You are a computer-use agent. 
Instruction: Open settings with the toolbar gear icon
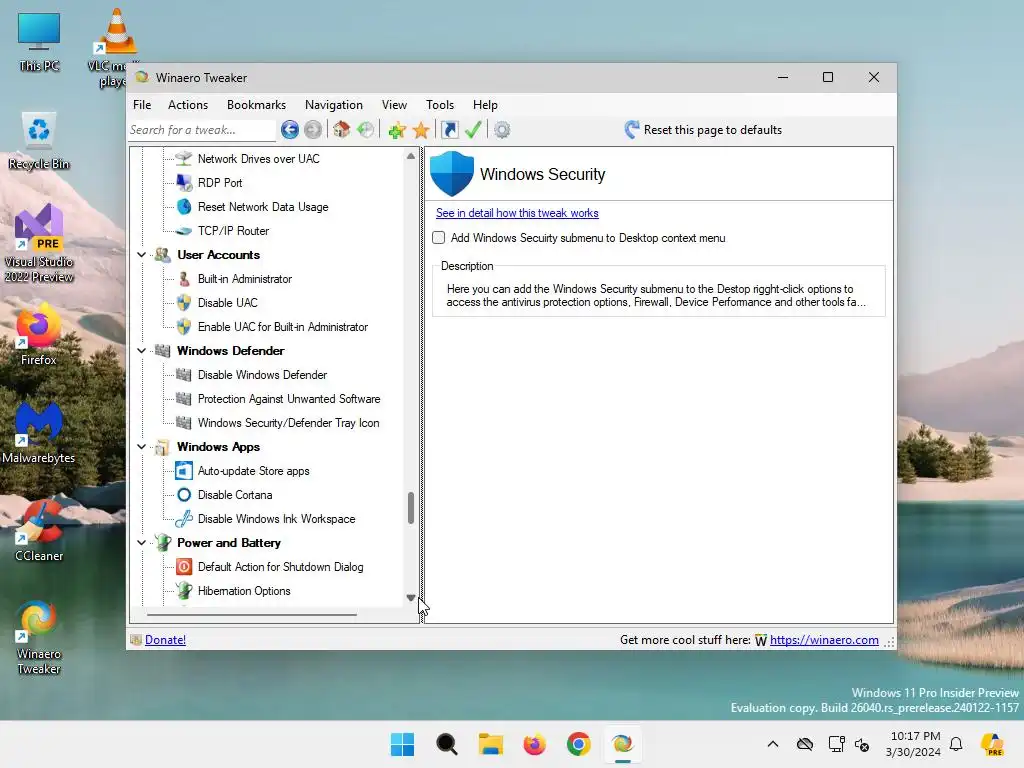click(x=502, y=130)
